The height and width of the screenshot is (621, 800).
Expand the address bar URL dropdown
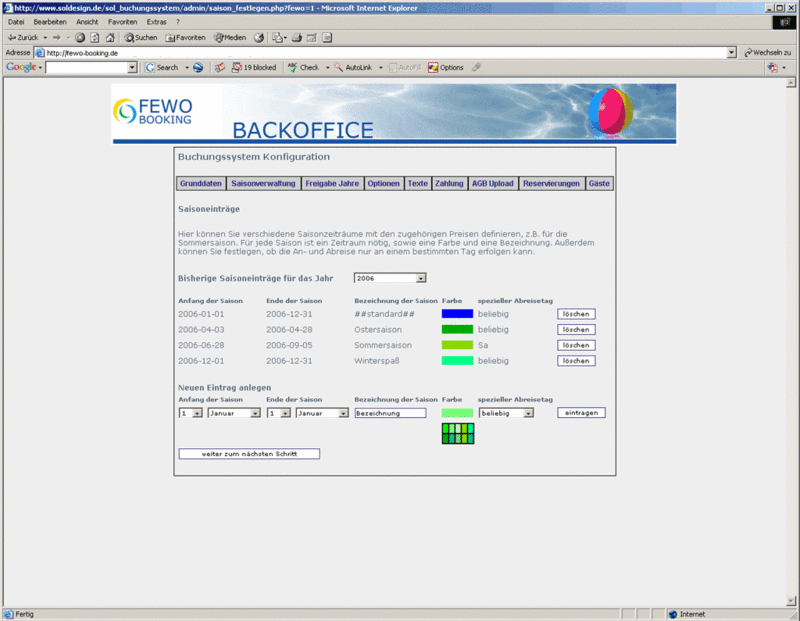pos(731,52)
